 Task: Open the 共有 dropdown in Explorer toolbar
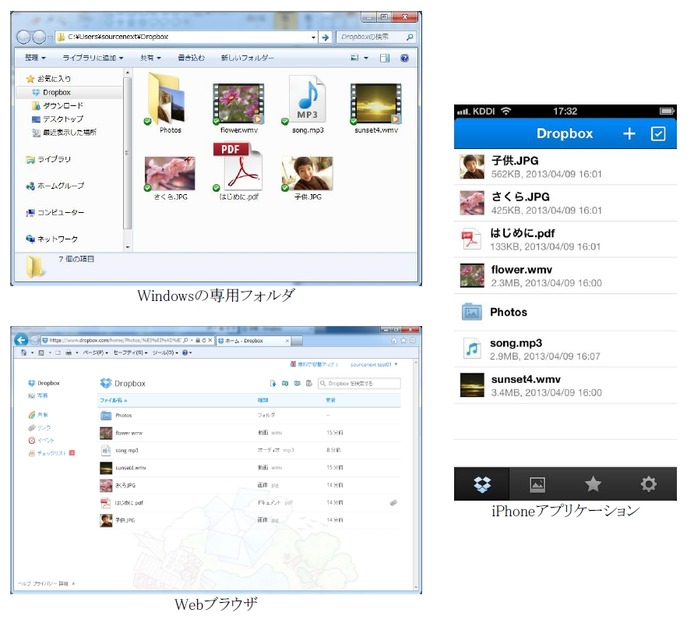tap(150, 58)
